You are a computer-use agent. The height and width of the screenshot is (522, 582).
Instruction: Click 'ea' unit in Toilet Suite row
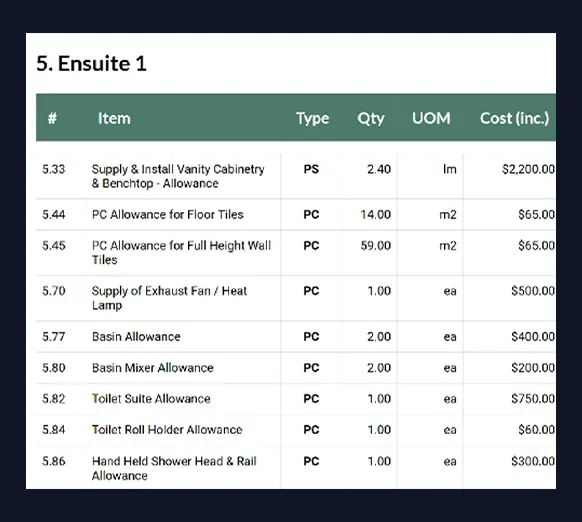(450, 399)
